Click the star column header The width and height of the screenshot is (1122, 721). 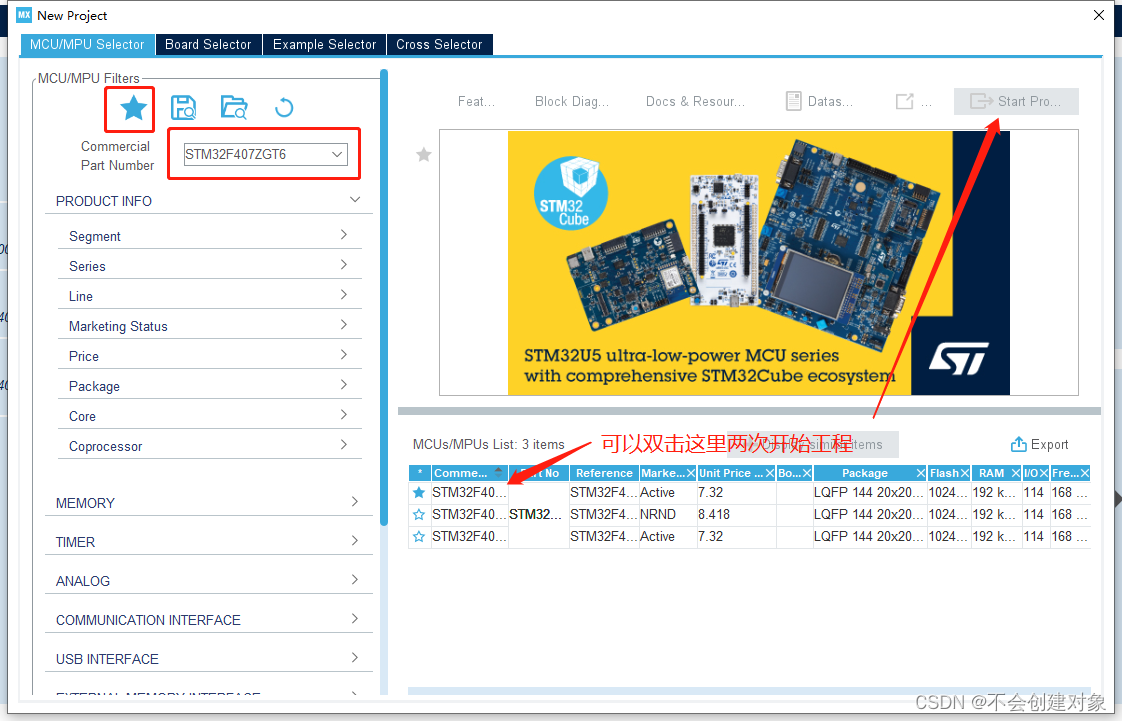pos(420,473)
